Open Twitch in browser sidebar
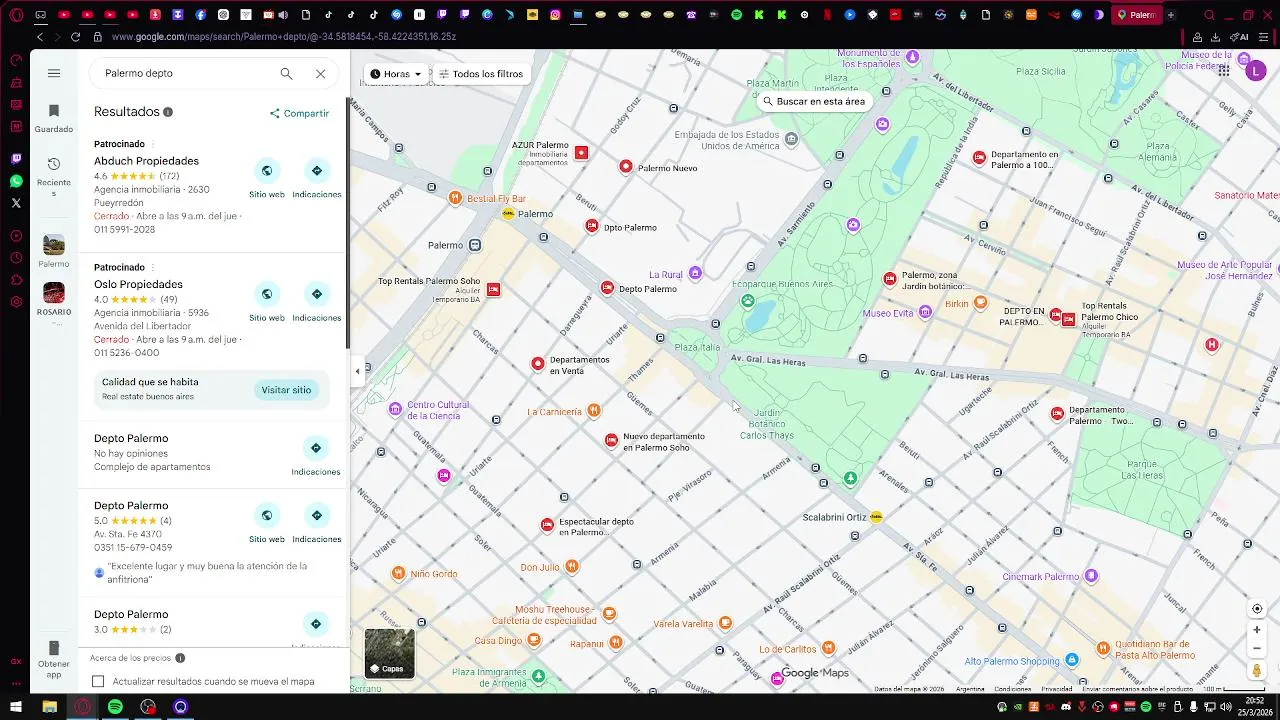1280x720 pixels. pyautogui.click(x=16, y=159)
